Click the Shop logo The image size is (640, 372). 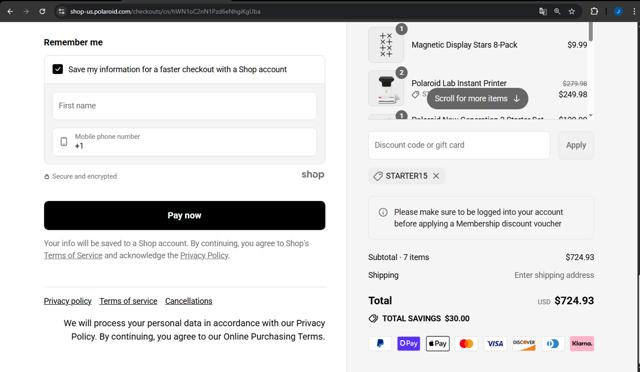click(x=313, y=174)
